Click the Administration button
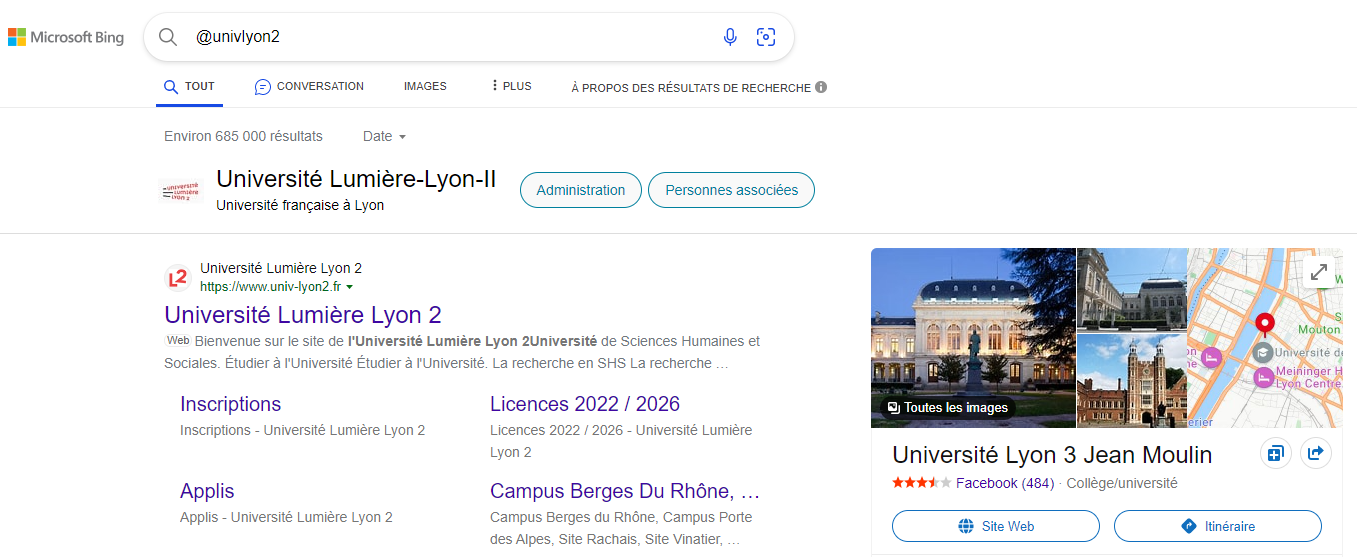 [x=581, y=190]
